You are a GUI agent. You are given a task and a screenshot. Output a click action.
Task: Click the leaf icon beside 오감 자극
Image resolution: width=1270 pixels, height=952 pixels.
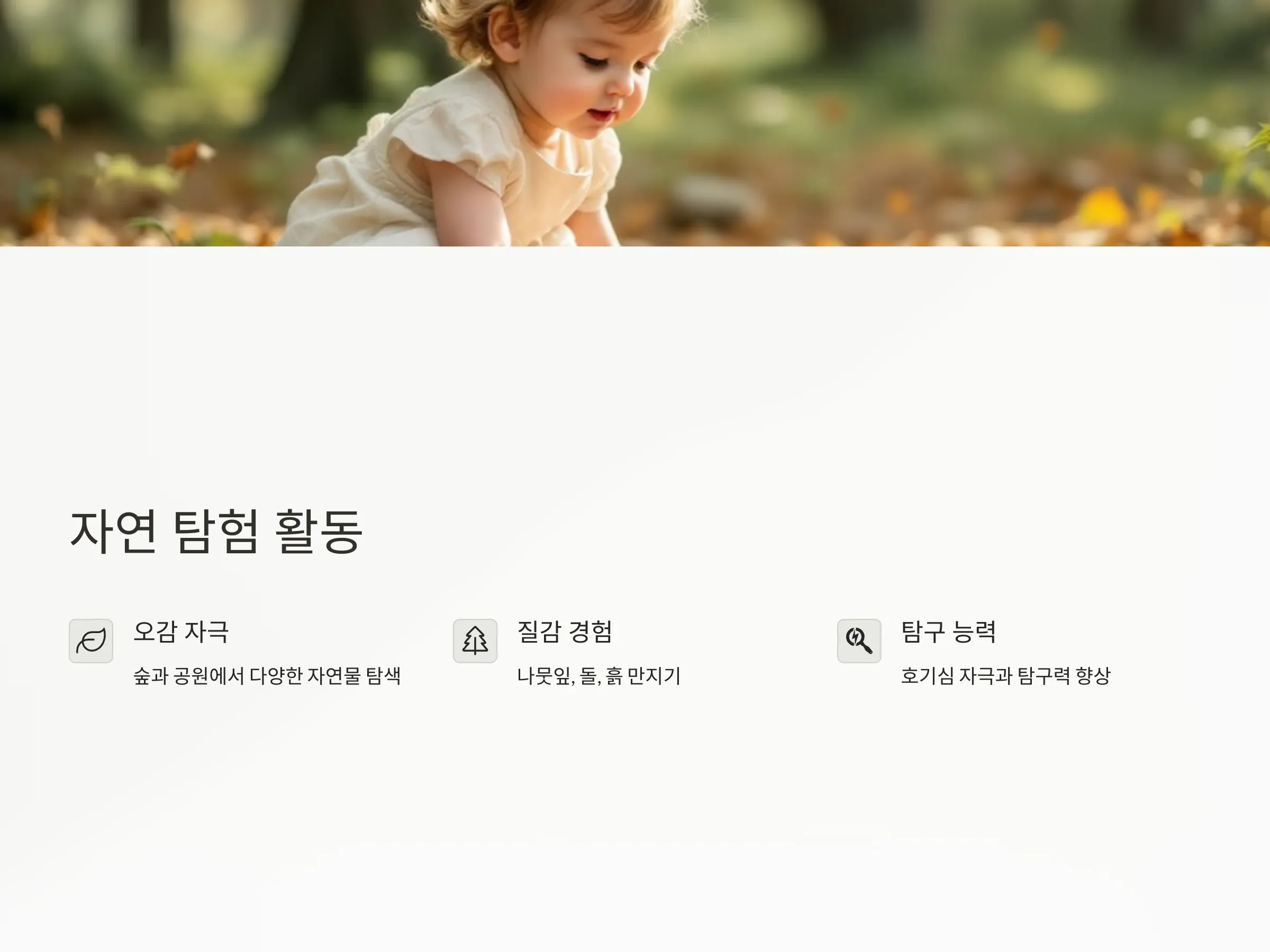(x=90, y=640)
